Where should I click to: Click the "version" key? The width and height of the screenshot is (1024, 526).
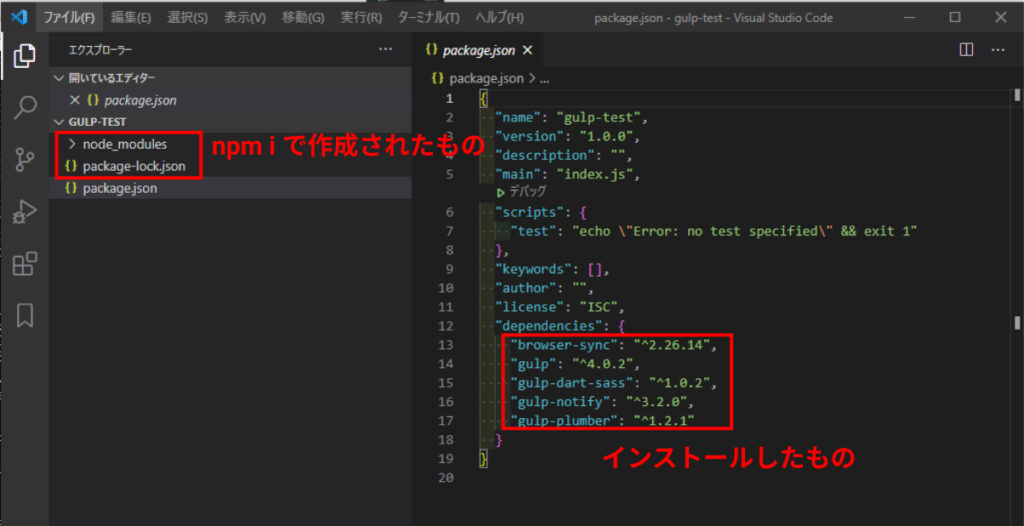click(x=532, y=137)
